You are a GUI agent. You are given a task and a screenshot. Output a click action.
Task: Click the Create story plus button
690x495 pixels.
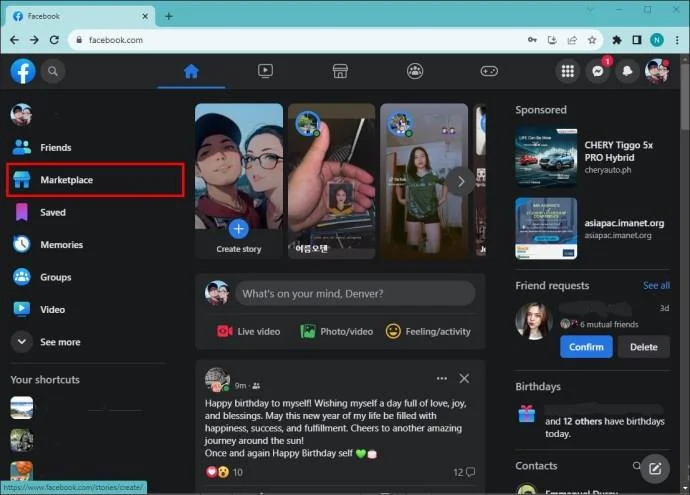(x=239, y=229)
